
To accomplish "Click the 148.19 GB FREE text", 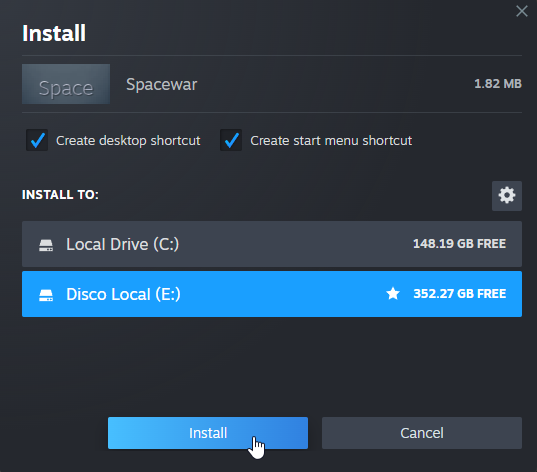I will (459, 244).
